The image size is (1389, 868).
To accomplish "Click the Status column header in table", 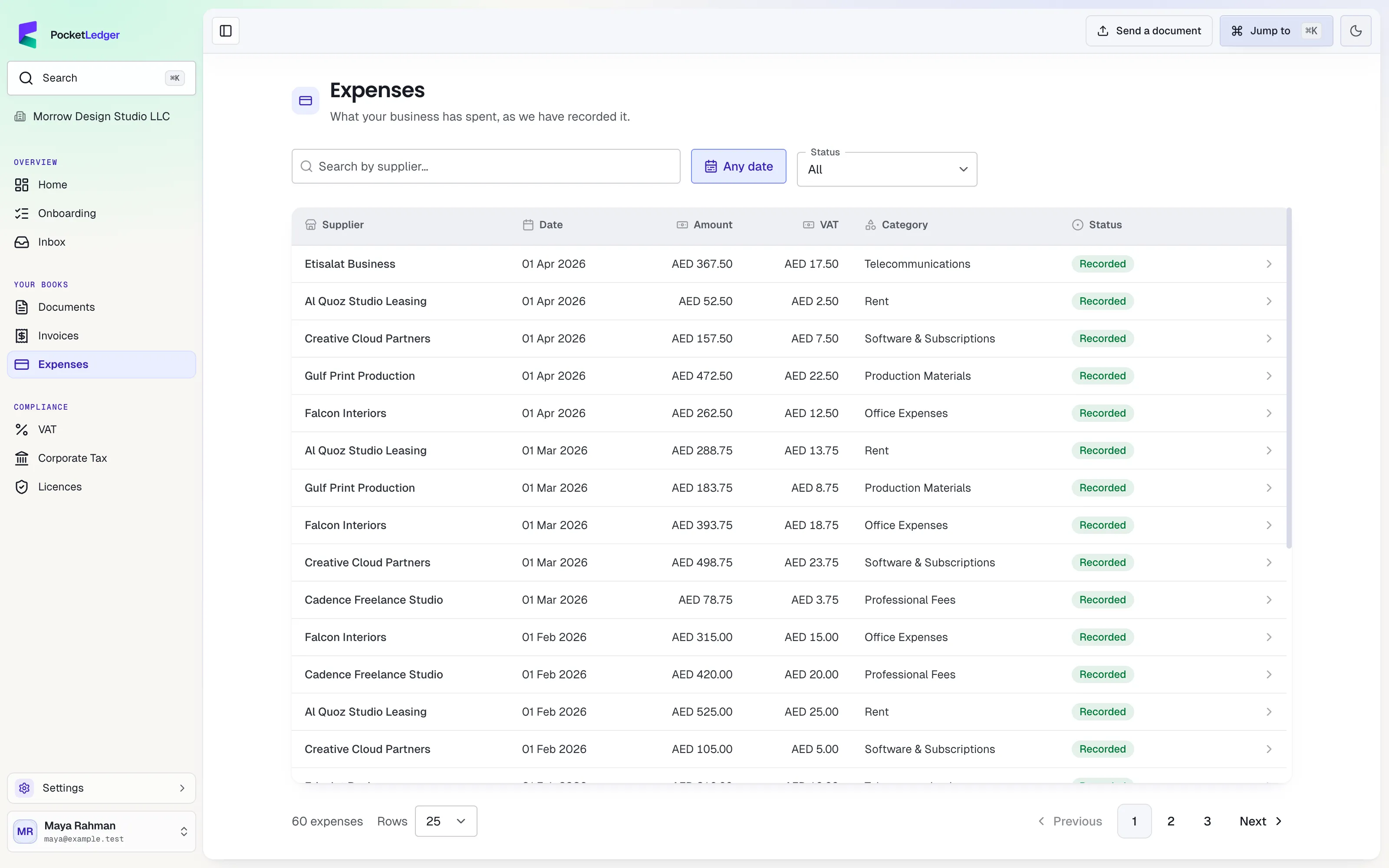I will tap(1097, 225).
